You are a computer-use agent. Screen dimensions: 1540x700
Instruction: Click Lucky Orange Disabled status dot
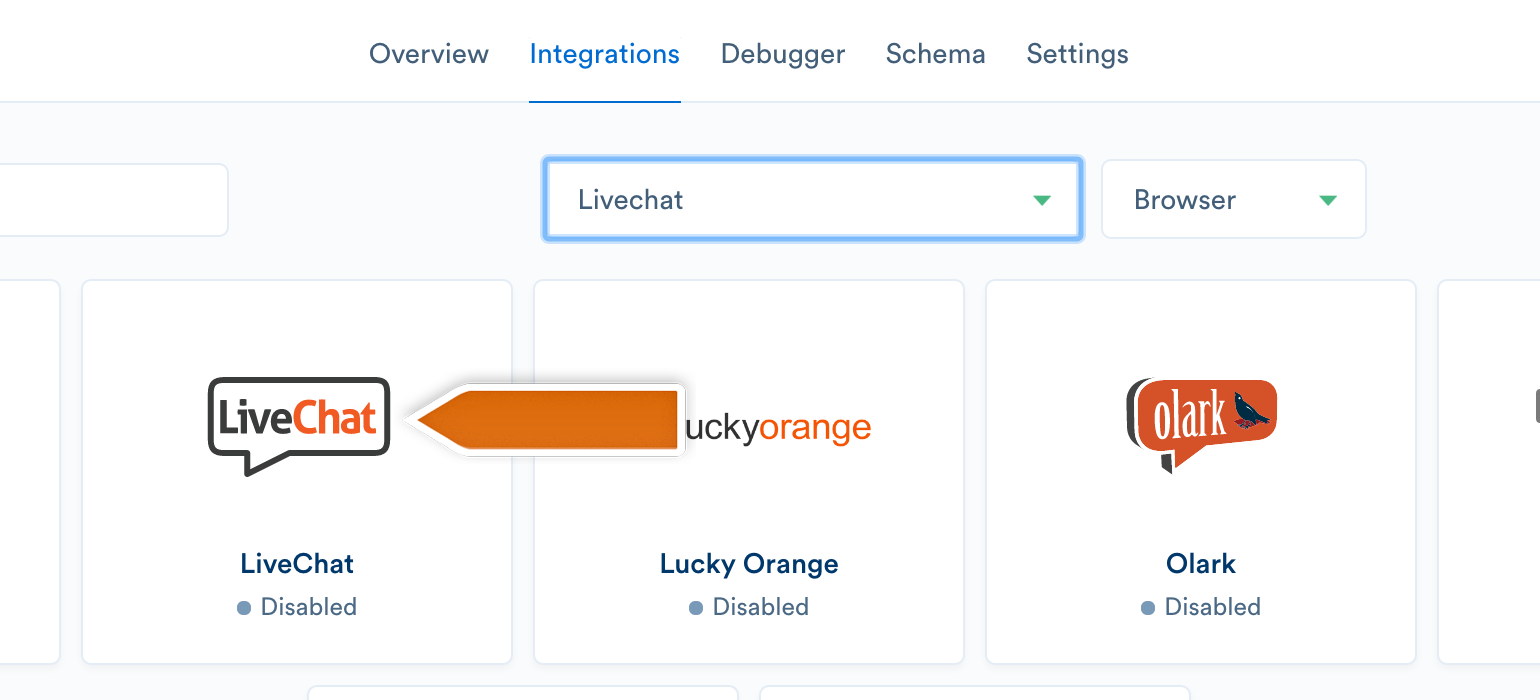pos(695,607)
